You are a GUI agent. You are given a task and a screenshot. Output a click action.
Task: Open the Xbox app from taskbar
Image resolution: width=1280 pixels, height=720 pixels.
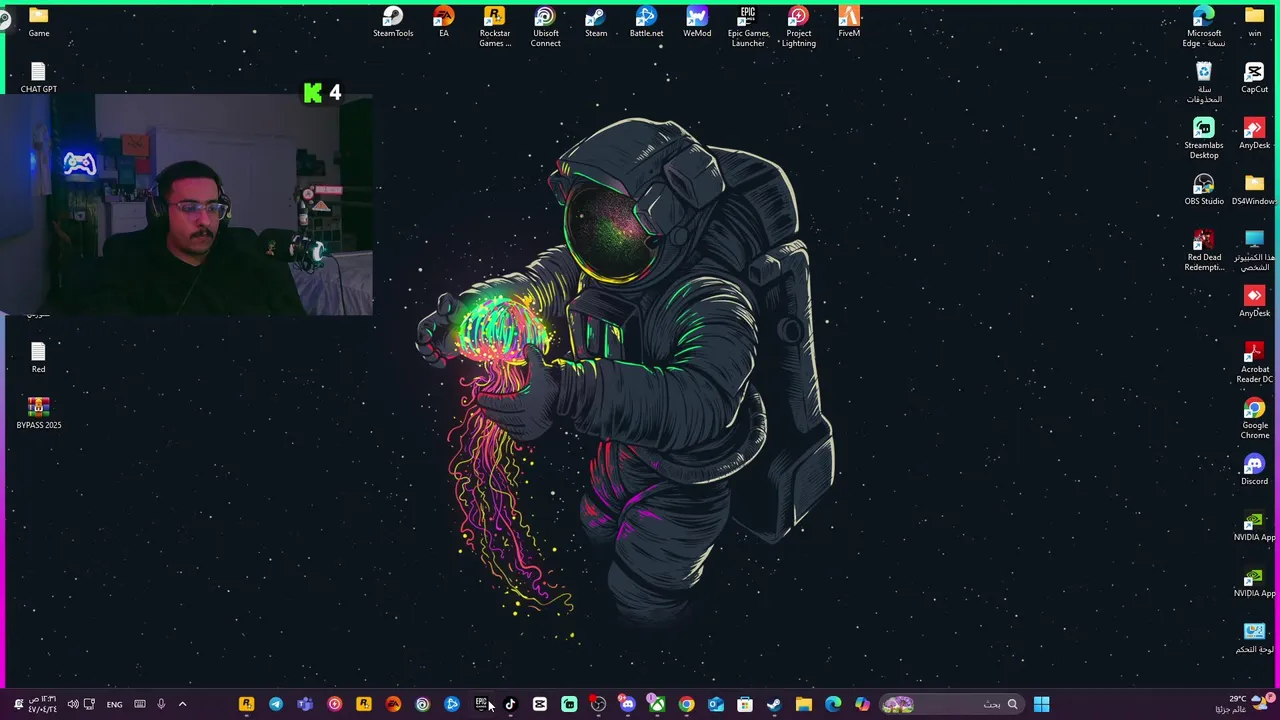[657, 704]
